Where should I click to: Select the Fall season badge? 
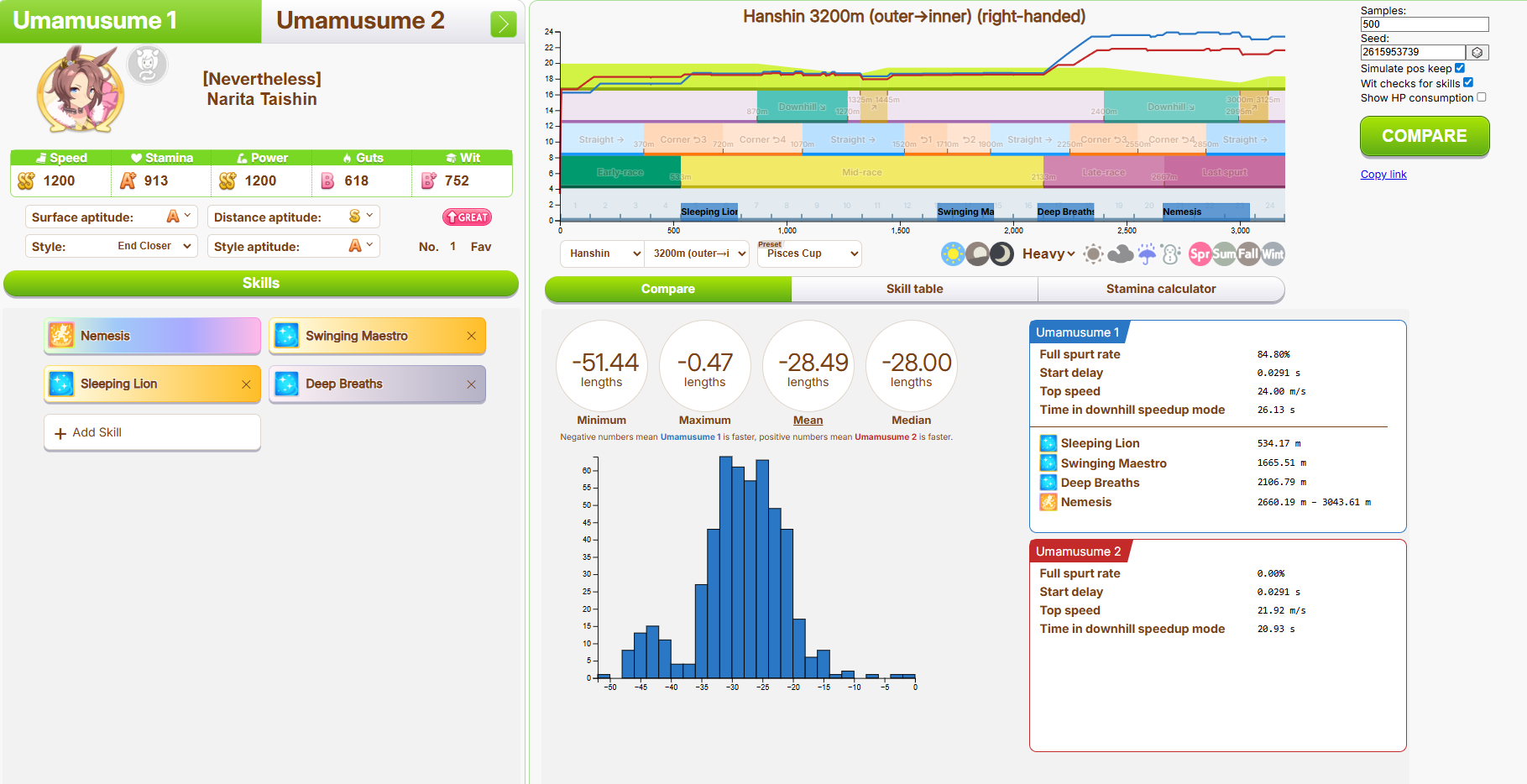(x=1249, y=253)
